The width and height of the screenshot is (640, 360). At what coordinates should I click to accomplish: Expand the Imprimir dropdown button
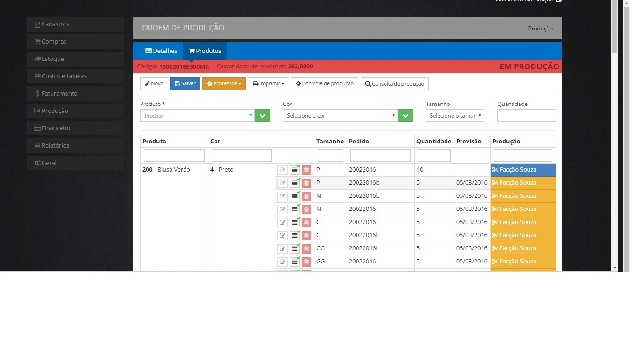[268, 84]
